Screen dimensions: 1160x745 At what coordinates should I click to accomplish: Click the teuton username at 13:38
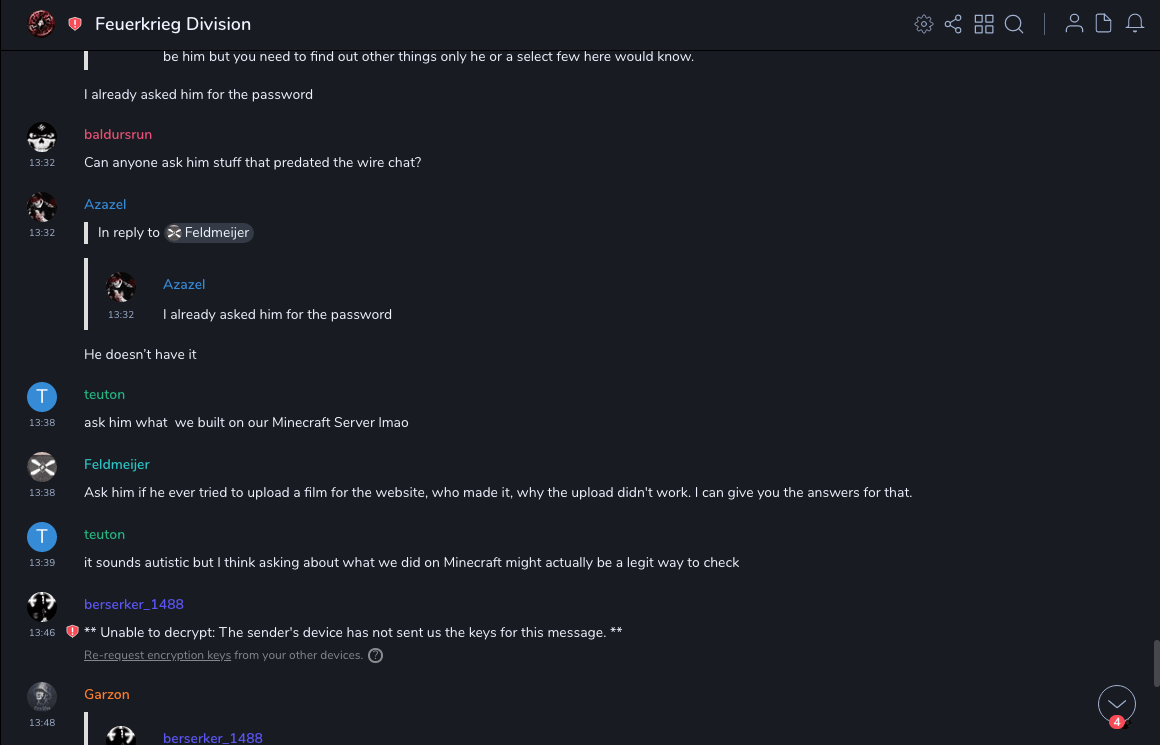tap(104, 395)
